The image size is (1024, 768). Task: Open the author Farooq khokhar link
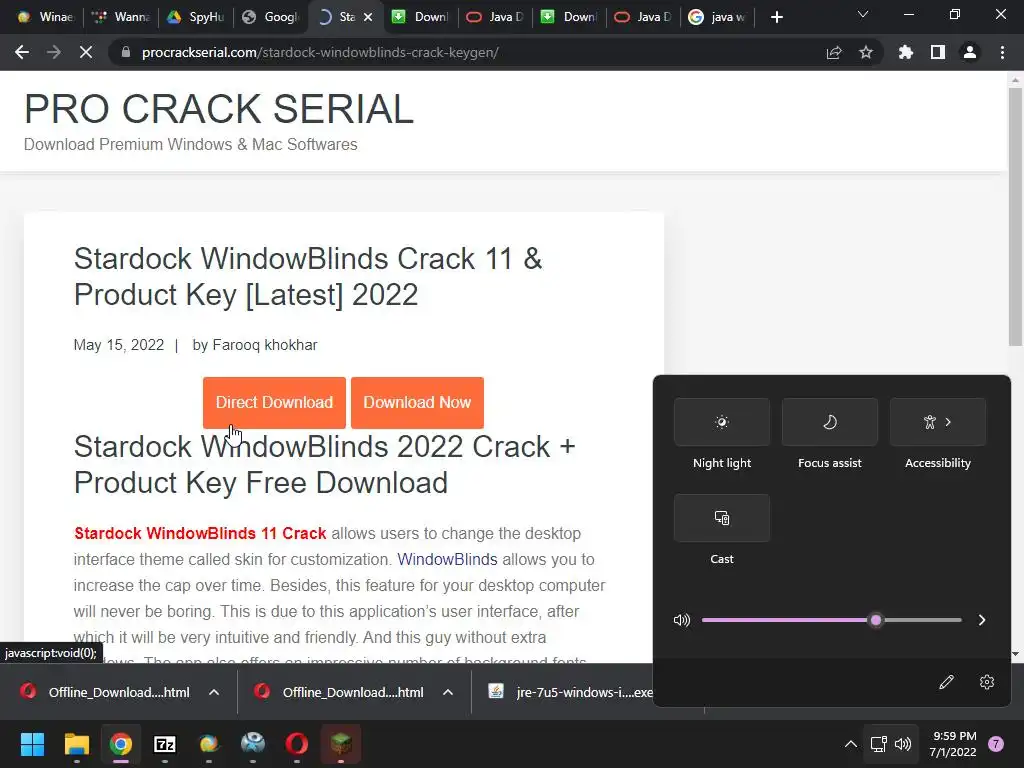click(264, 345)
